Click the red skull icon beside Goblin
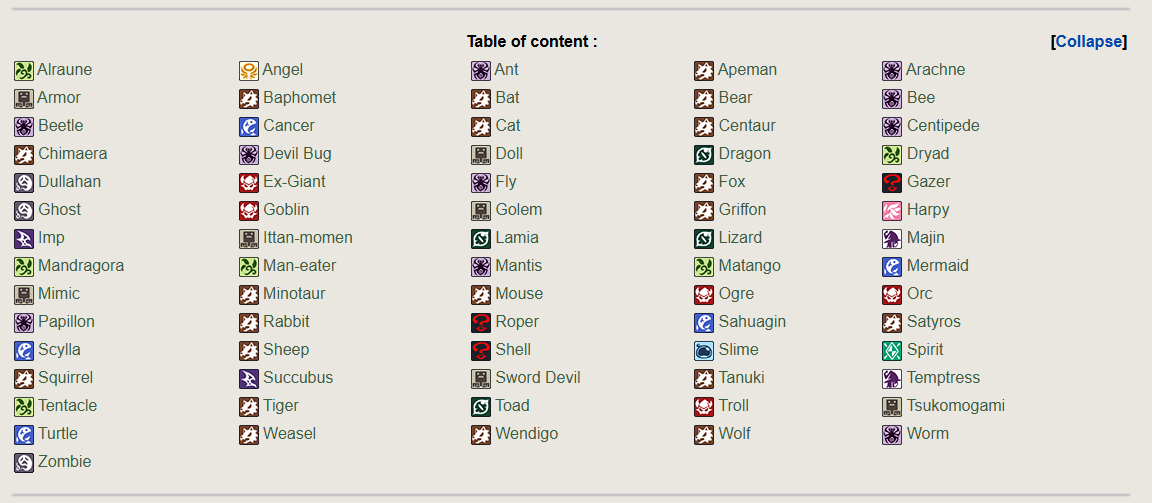1152x503 pixels. point(249,210)
